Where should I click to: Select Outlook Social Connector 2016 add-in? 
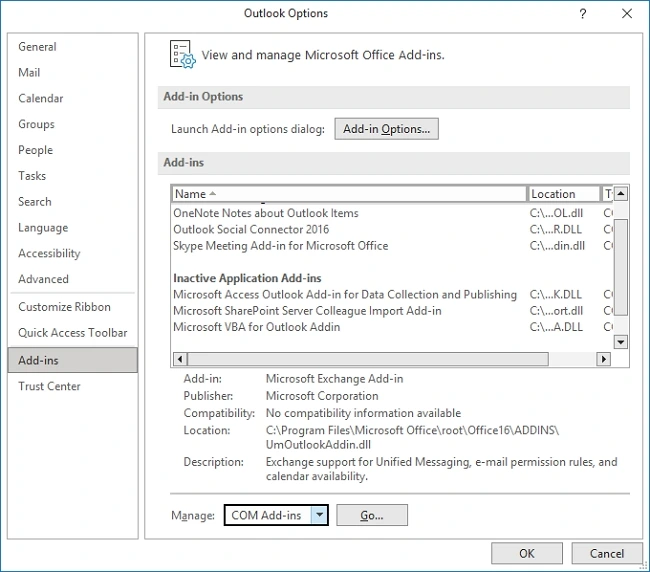click(251, 230)
